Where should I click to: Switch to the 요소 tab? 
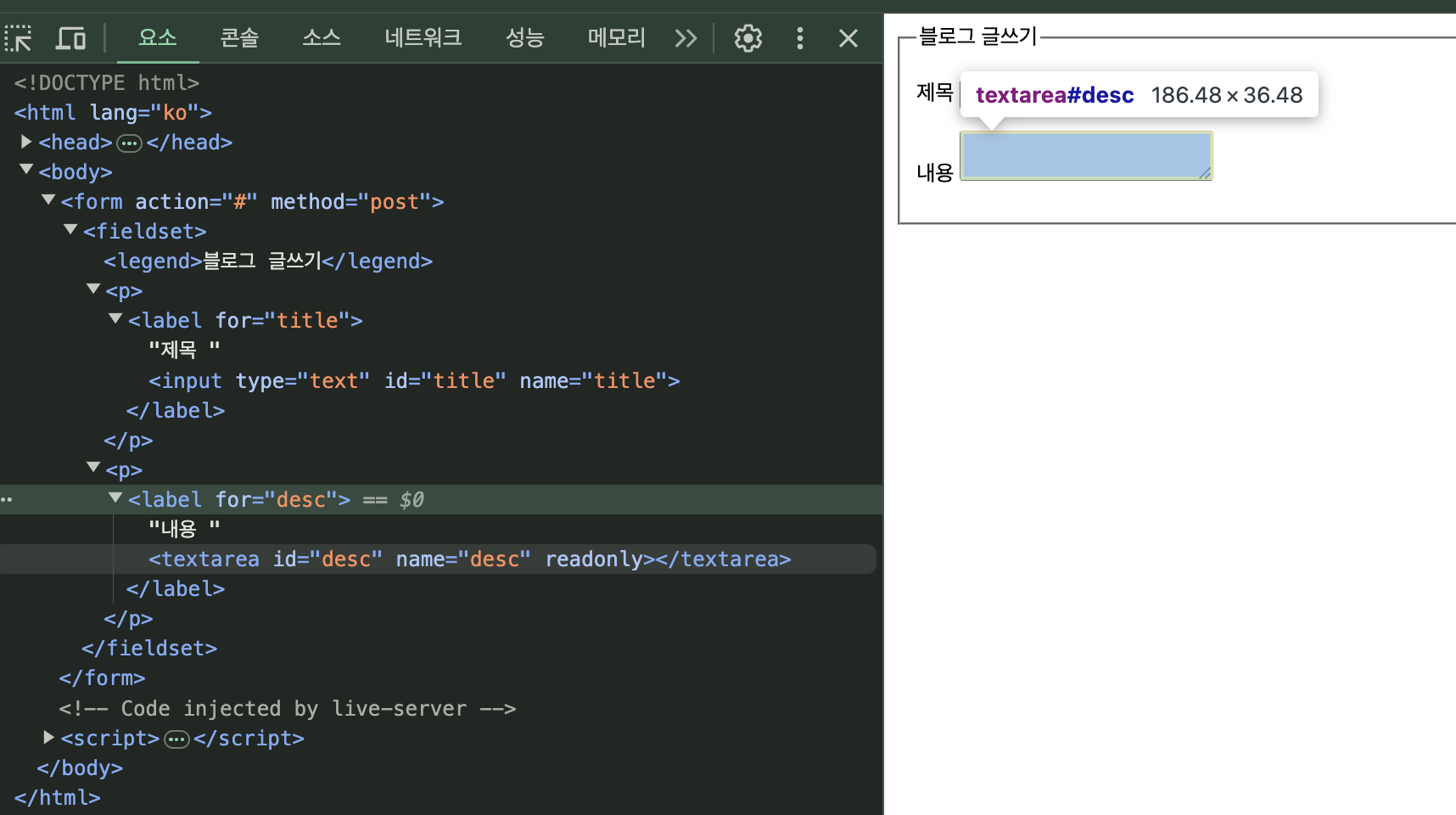pos(158,37)
